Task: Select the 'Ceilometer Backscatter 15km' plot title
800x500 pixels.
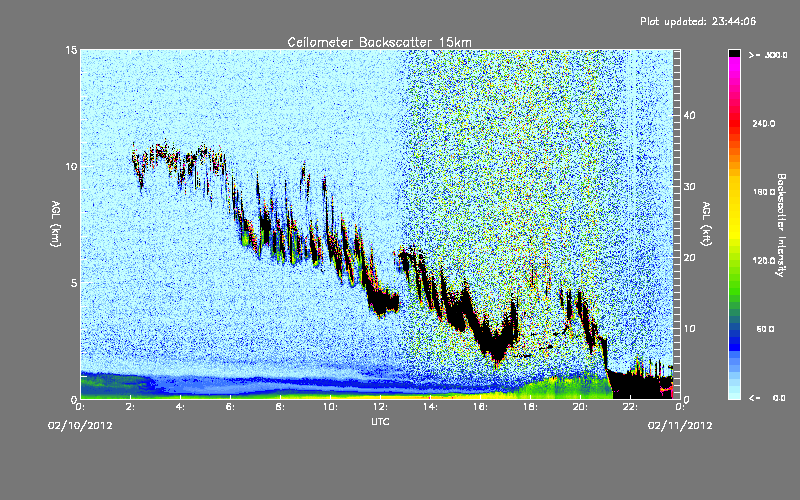Action: [x=379, y=42]
